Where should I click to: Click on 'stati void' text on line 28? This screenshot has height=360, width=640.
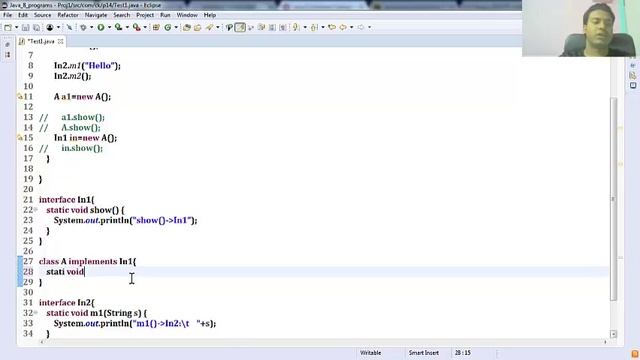point(65,271)
